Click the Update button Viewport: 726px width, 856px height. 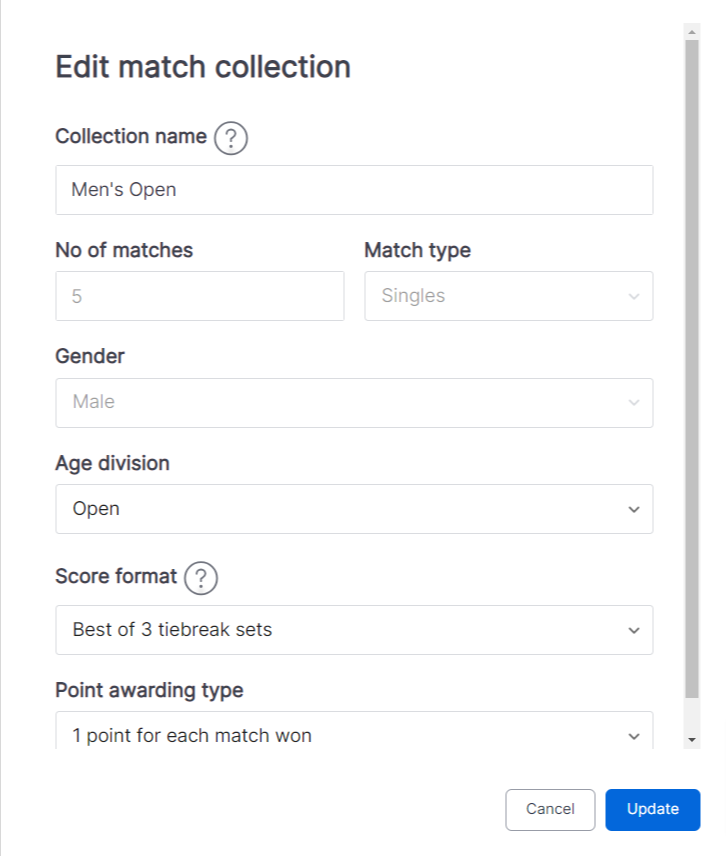click(652, 810)
